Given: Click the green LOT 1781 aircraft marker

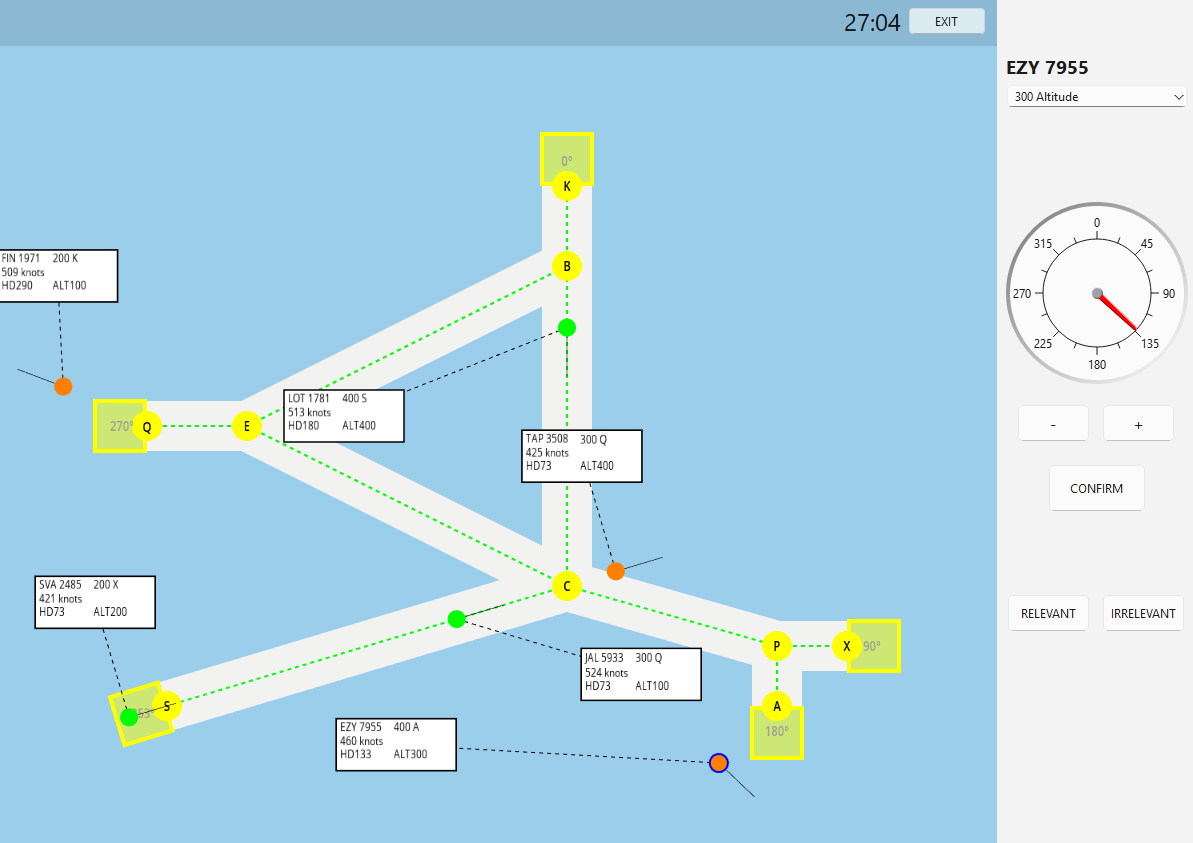Looking at the screenshot, I should (567, 326).
